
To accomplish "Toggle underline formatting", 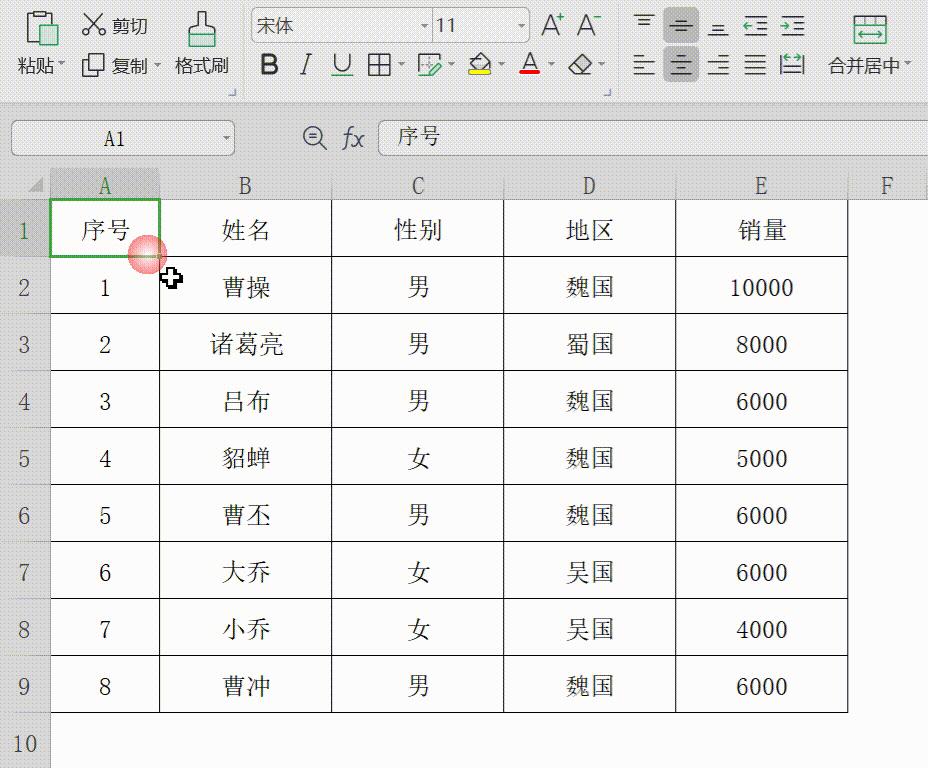I will 340,64.
